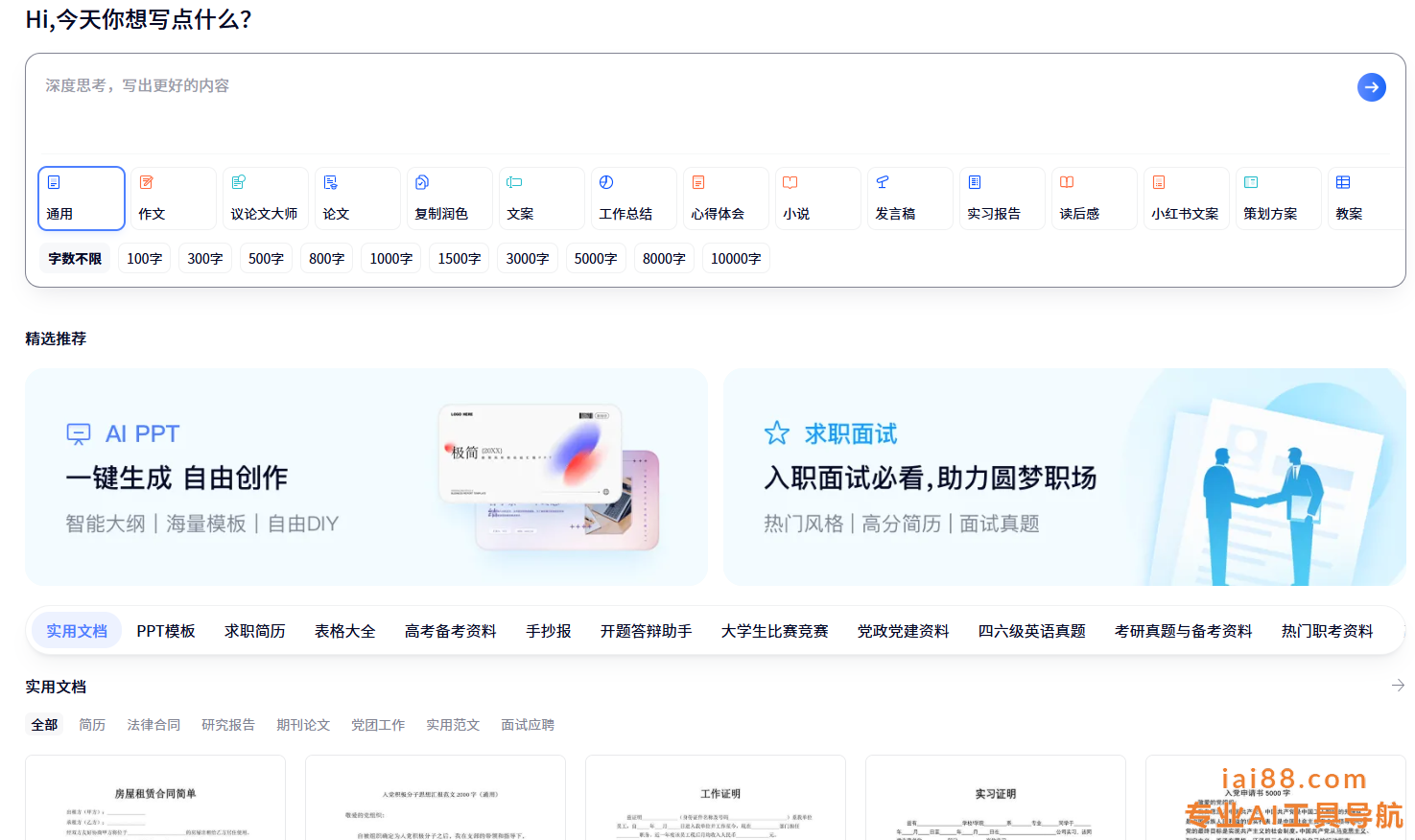The width and height of the screenshot is (1415, 840).
Task: Select the 1000字 word limit
Action: click(391, 259)
